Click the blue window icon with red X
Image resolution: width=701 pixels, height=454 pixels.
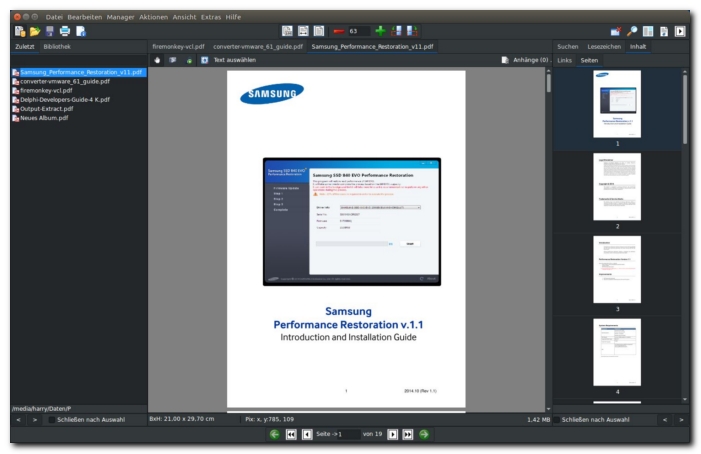coord(616,31)
